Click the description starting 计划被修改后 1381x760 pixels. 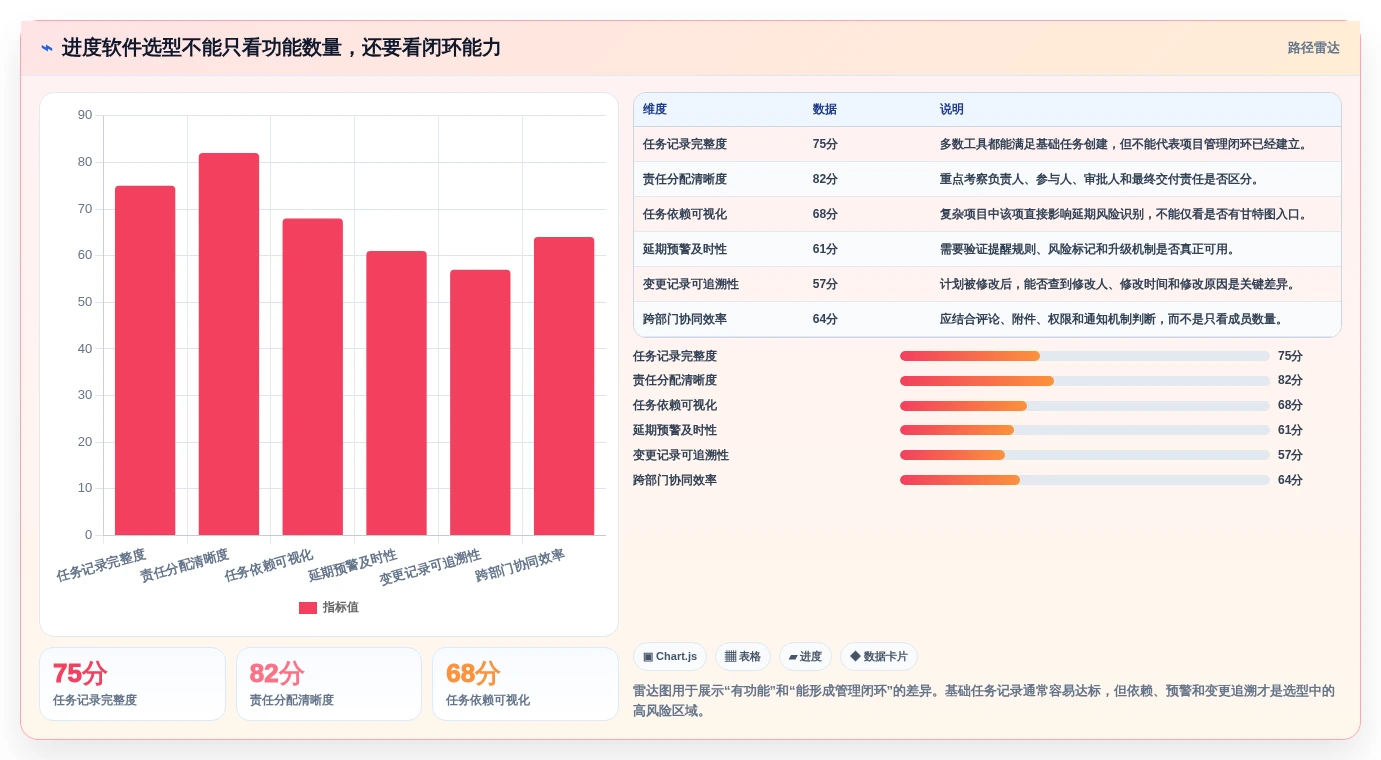[1118, 284]
